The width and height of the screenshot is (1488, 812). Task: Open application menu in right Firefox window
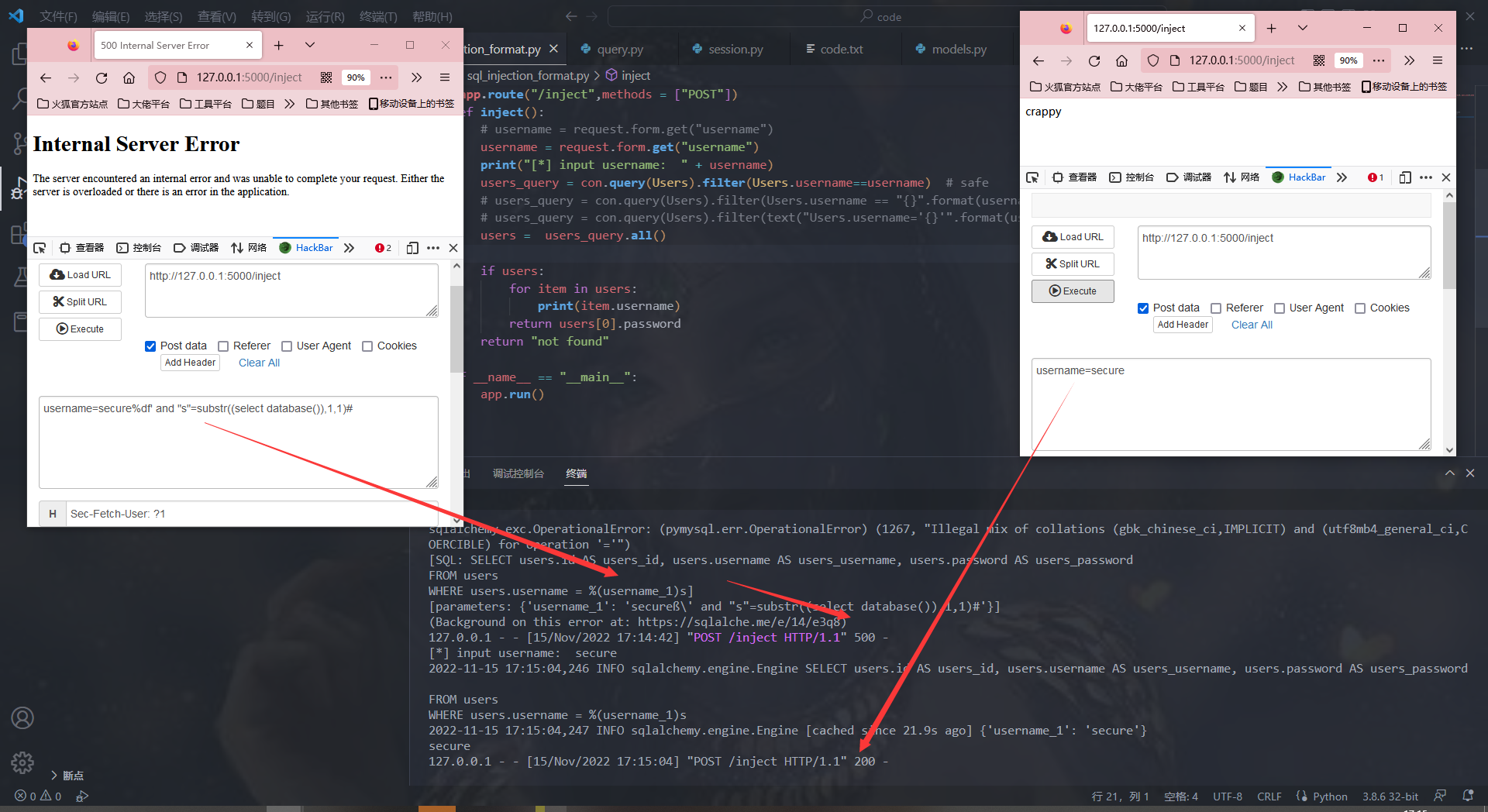click(1438, 60)
